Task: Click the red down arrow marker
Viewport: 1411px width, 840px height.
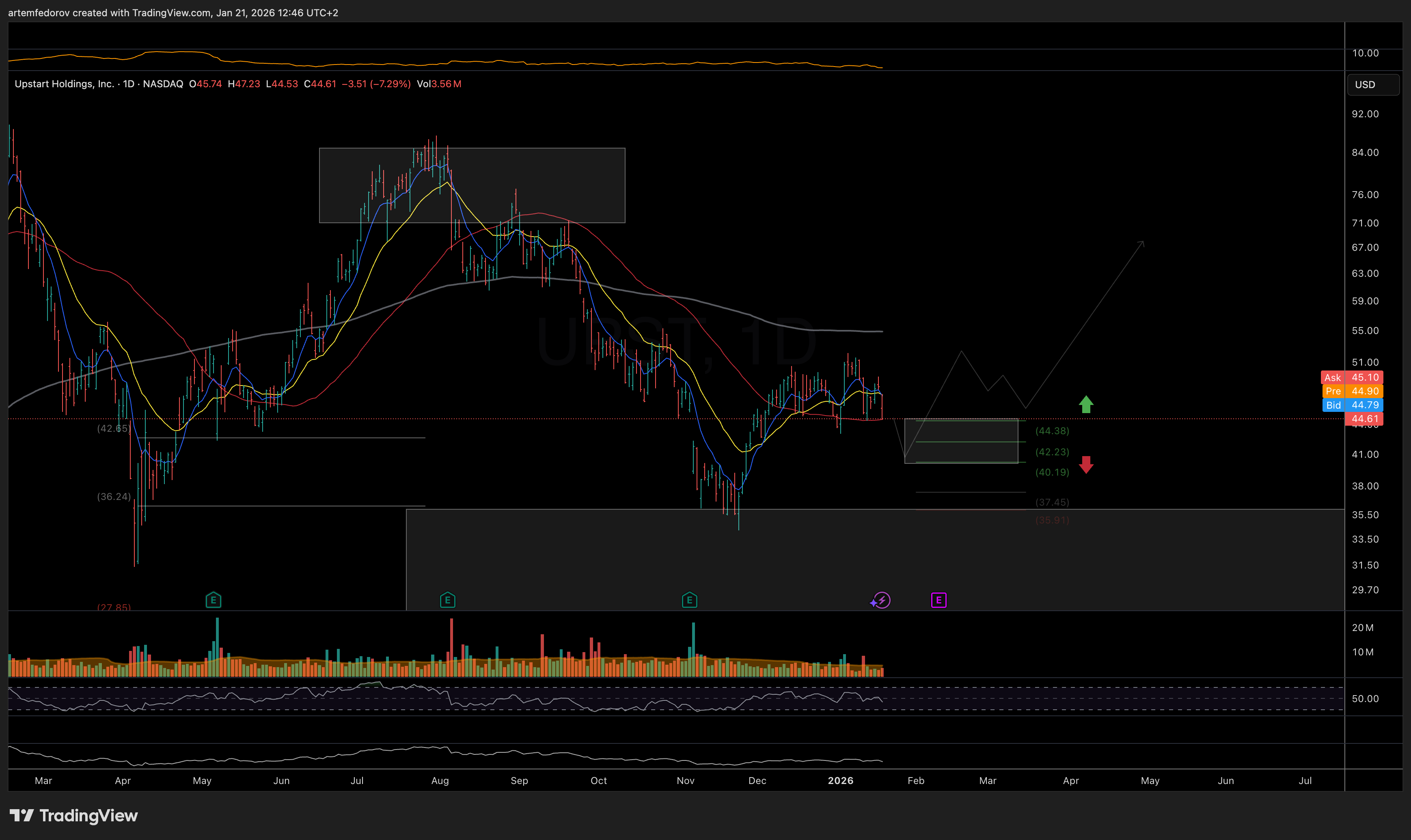Action: (1086, 465)
